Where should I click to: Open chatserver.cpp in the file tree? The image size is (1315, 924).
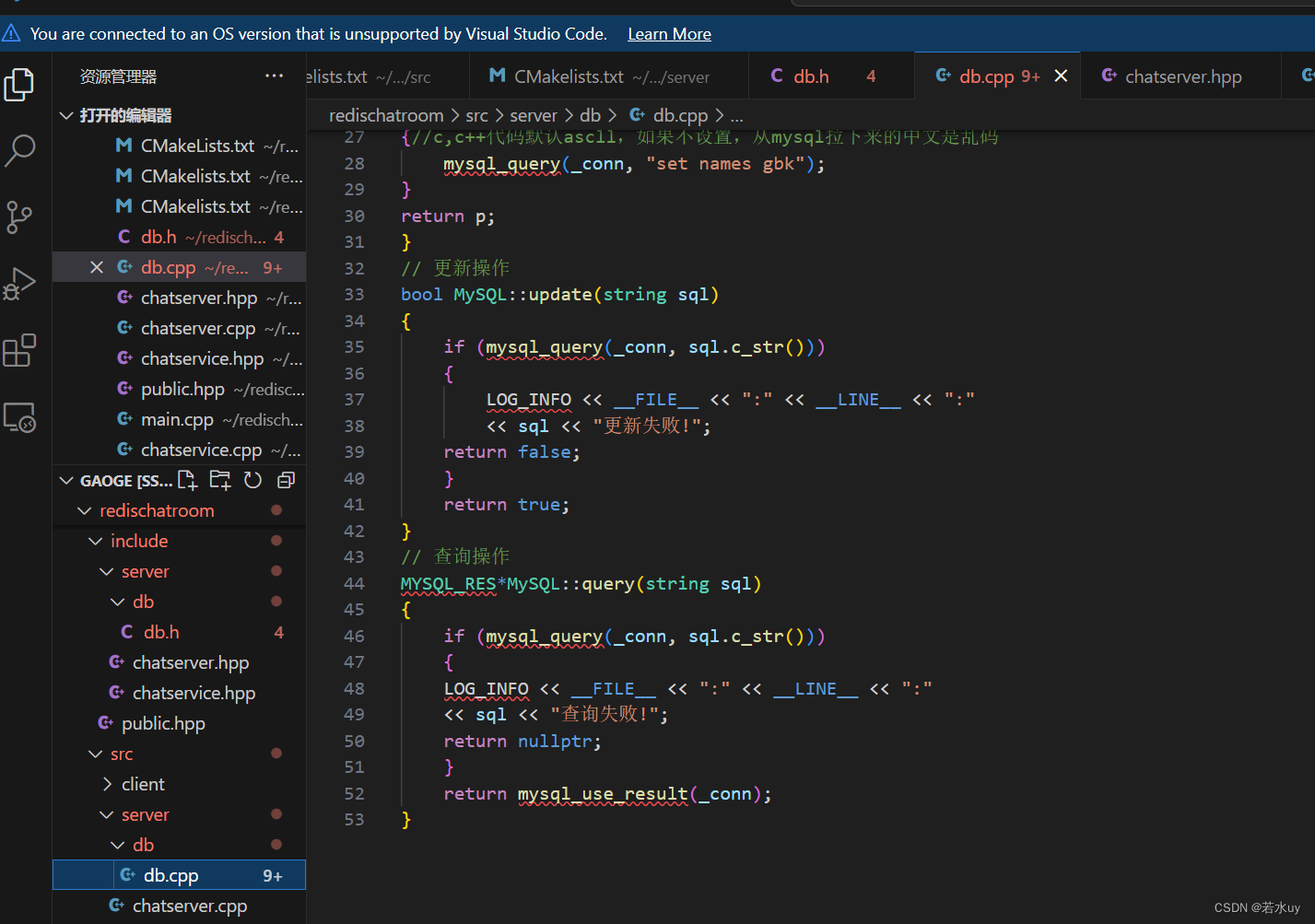coord(180,906)
